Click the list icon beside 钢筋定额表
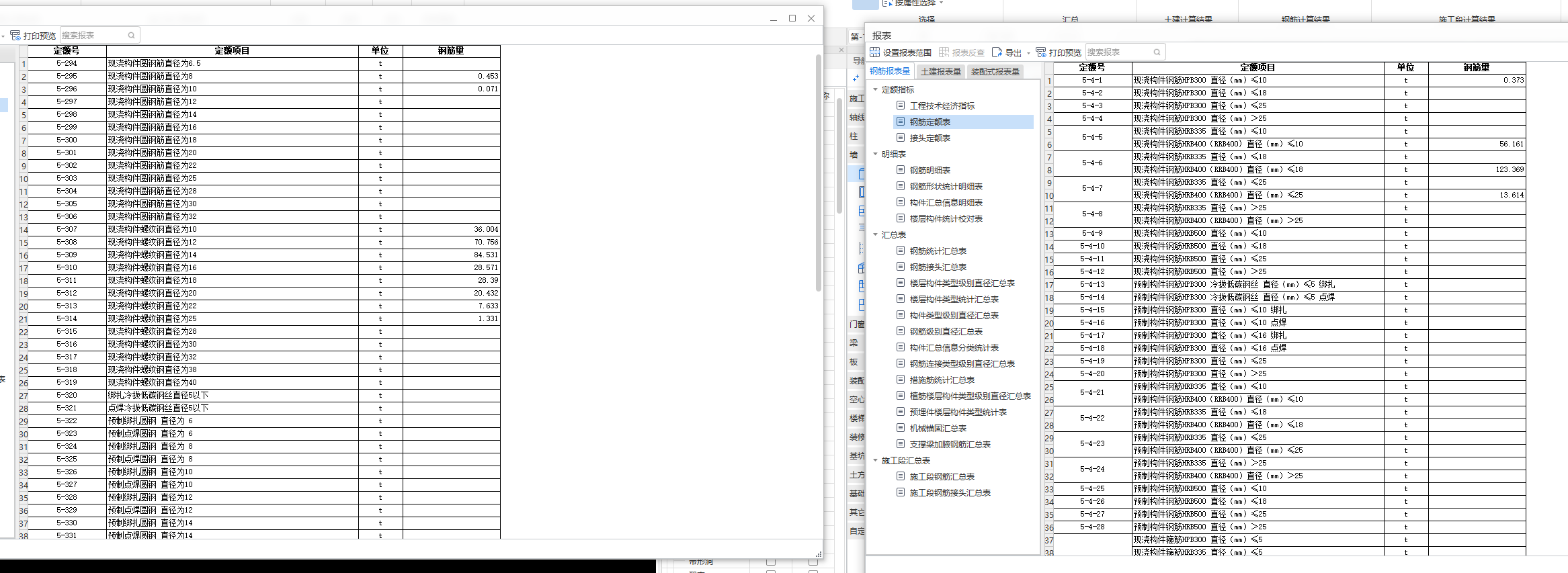Screen dimensions: 1568x573 pyautogui.click(x=901, y=122)
